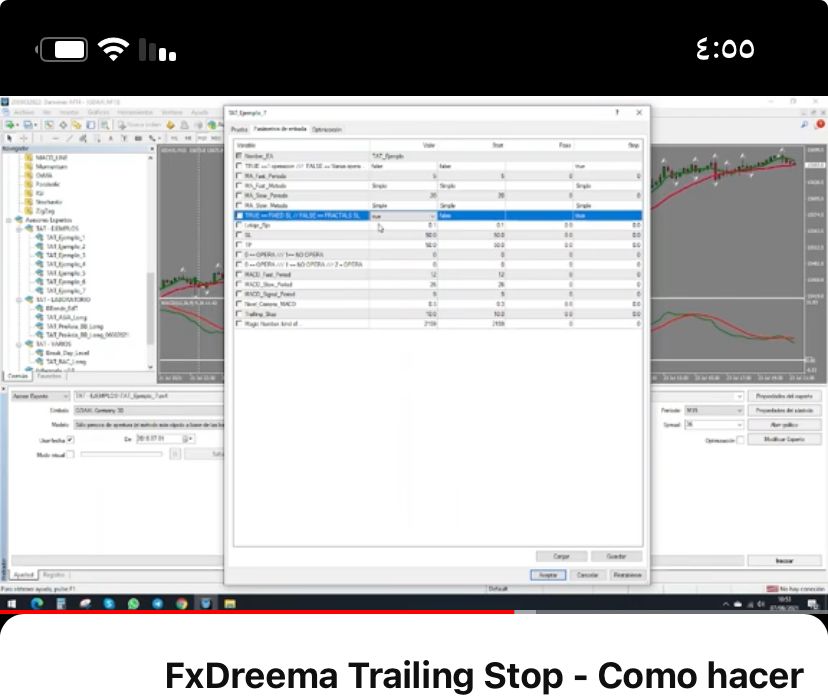Toggle checkbox for MACD_Fast_Period row

tap(239, 275)
